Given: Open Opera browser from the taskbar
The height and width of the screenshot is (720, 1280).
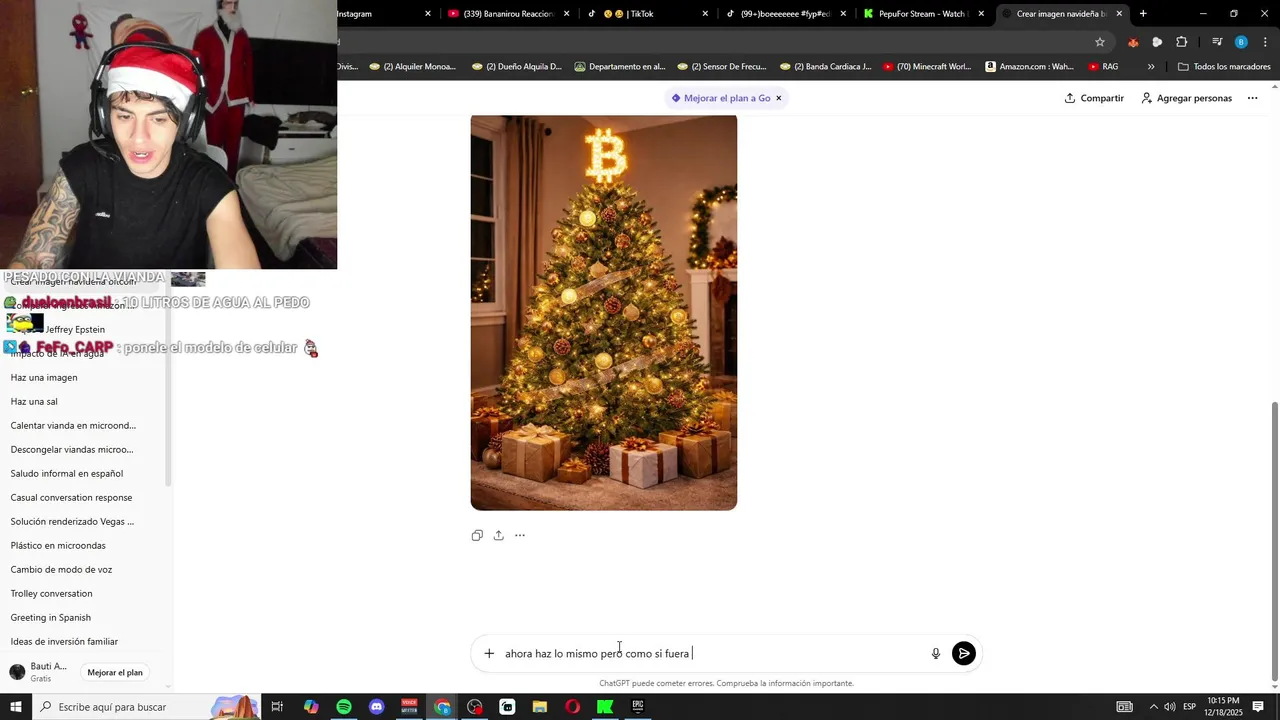Looking at the screenshot, I should click(572, 707).
